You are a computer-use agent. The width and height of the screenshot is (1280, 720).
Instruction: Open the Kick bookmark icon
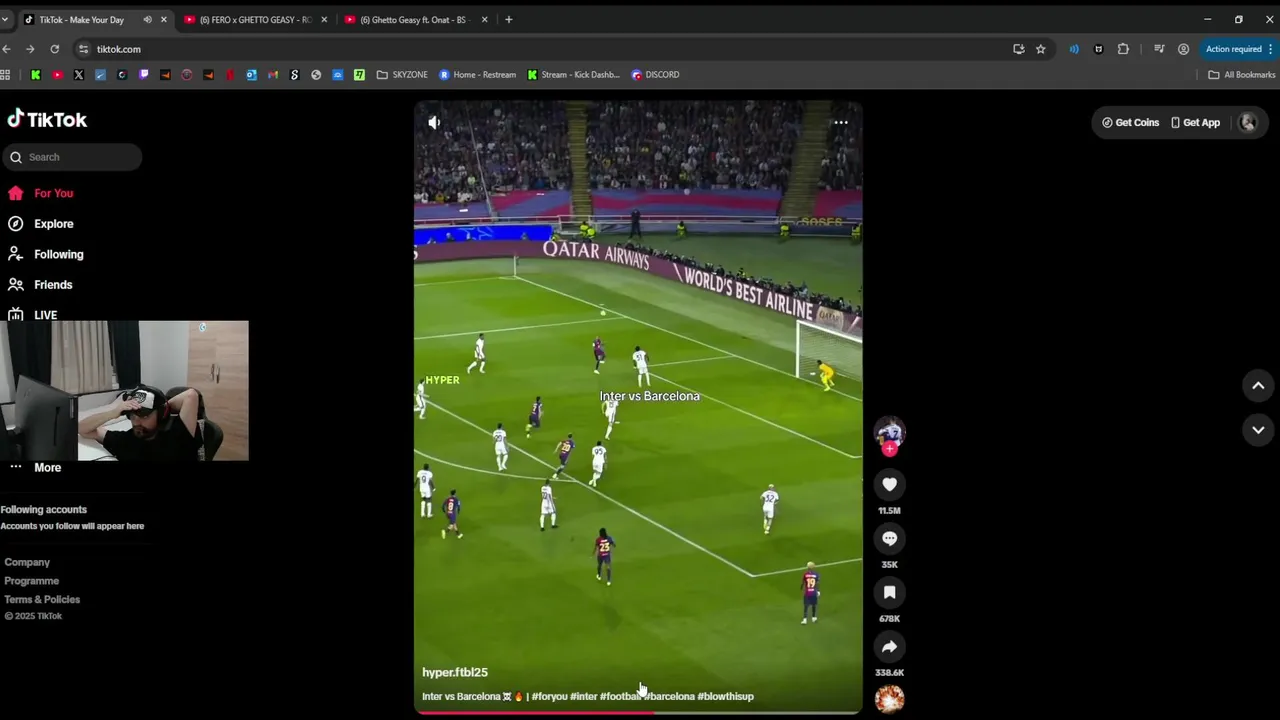[36, 75]
